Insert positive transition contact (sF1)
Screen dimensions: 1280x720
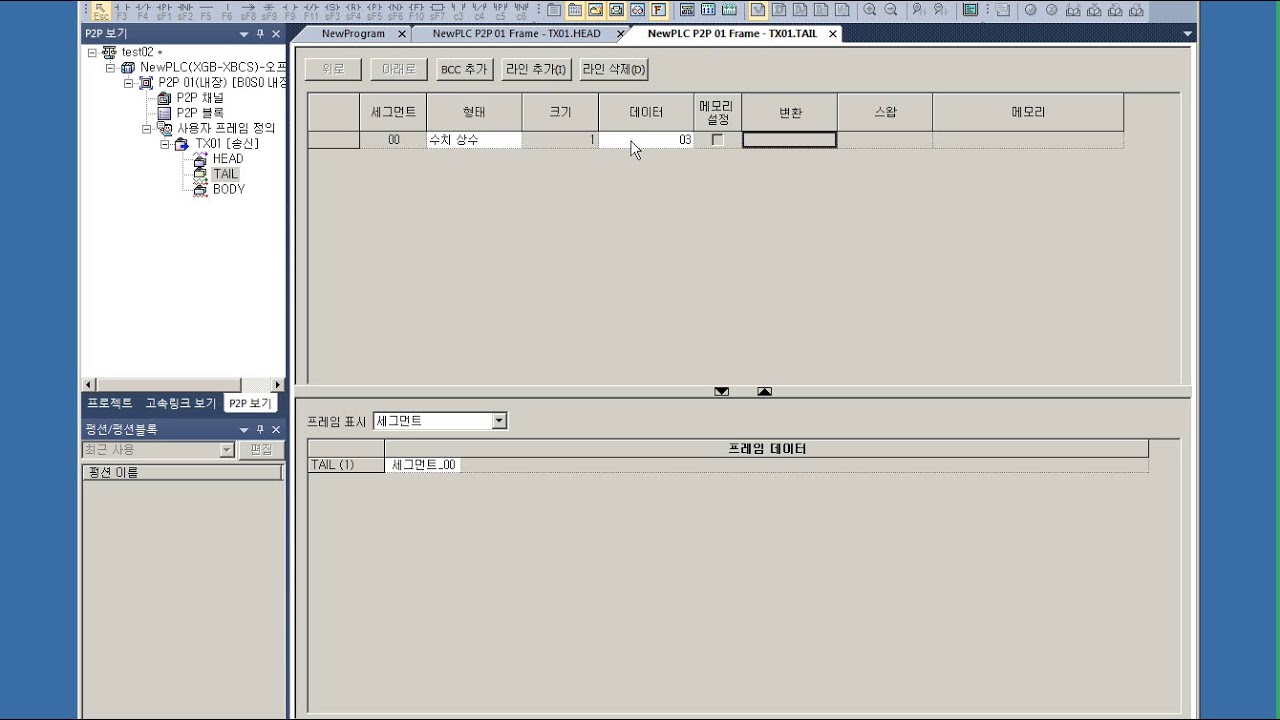[x=164, y=10]
